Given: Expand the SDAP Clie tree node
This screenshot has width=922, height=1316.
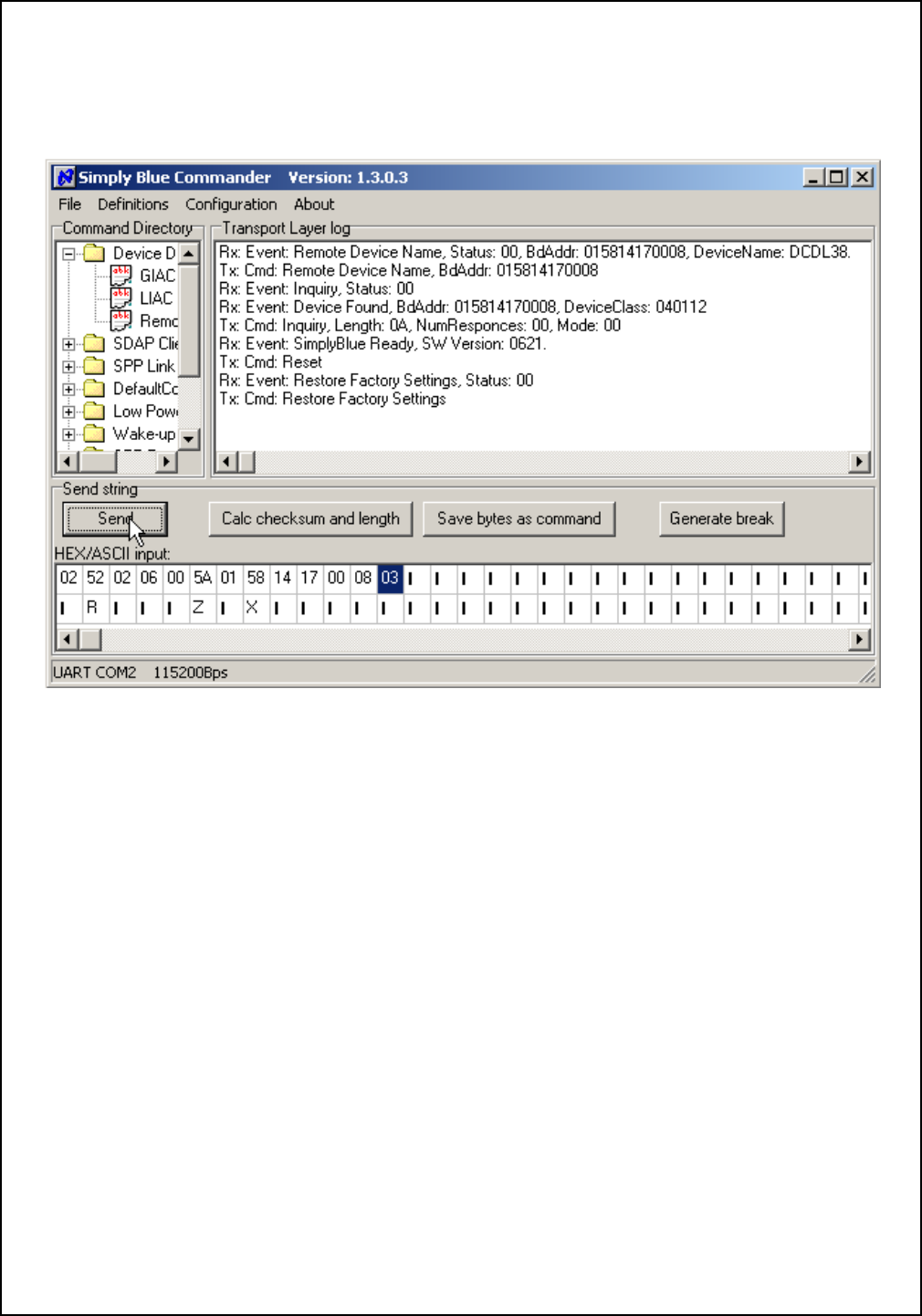Looking at the screenshot, I should coord(68,344).
